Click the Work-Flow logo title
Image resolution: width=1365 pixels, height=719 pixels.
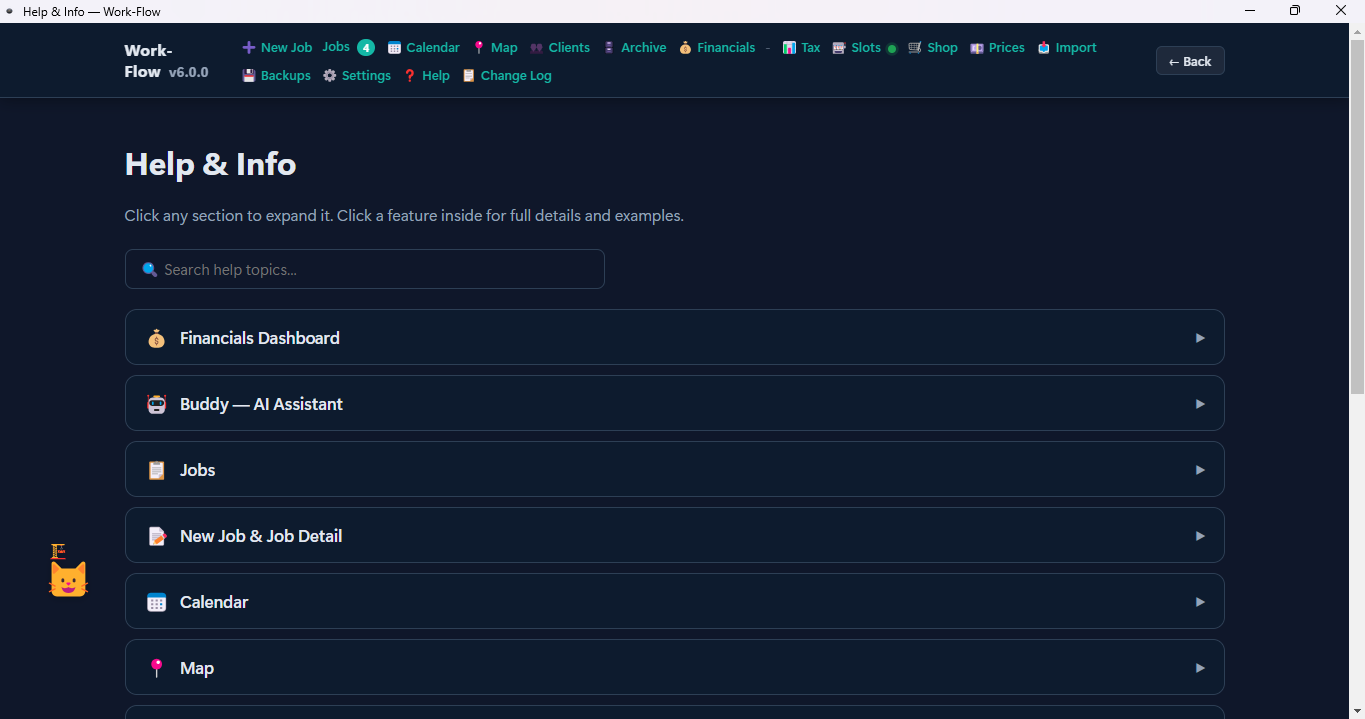[148, 61]
